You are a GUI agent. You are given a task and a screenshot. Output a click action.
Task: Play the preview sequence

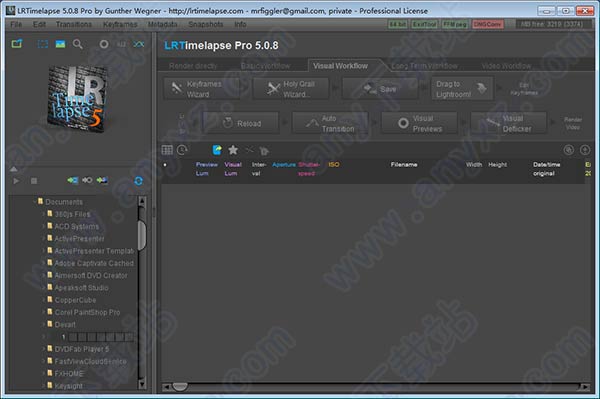pyautogui.click(x=16, y=181)
